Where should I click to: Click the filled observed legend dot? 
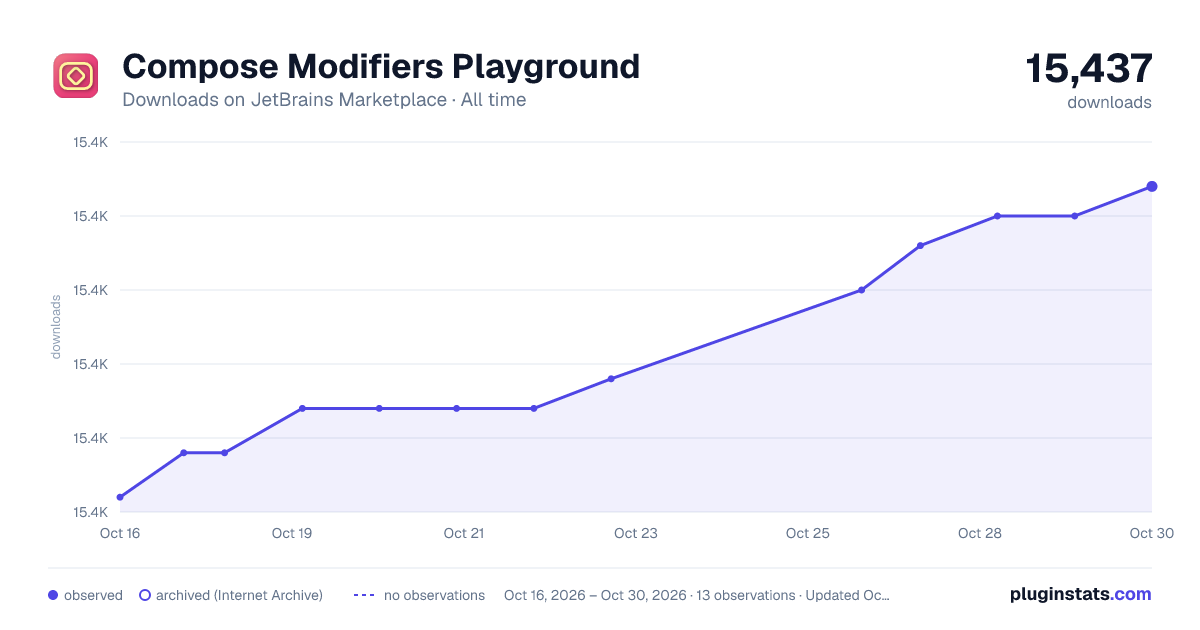tap(53, 595)
